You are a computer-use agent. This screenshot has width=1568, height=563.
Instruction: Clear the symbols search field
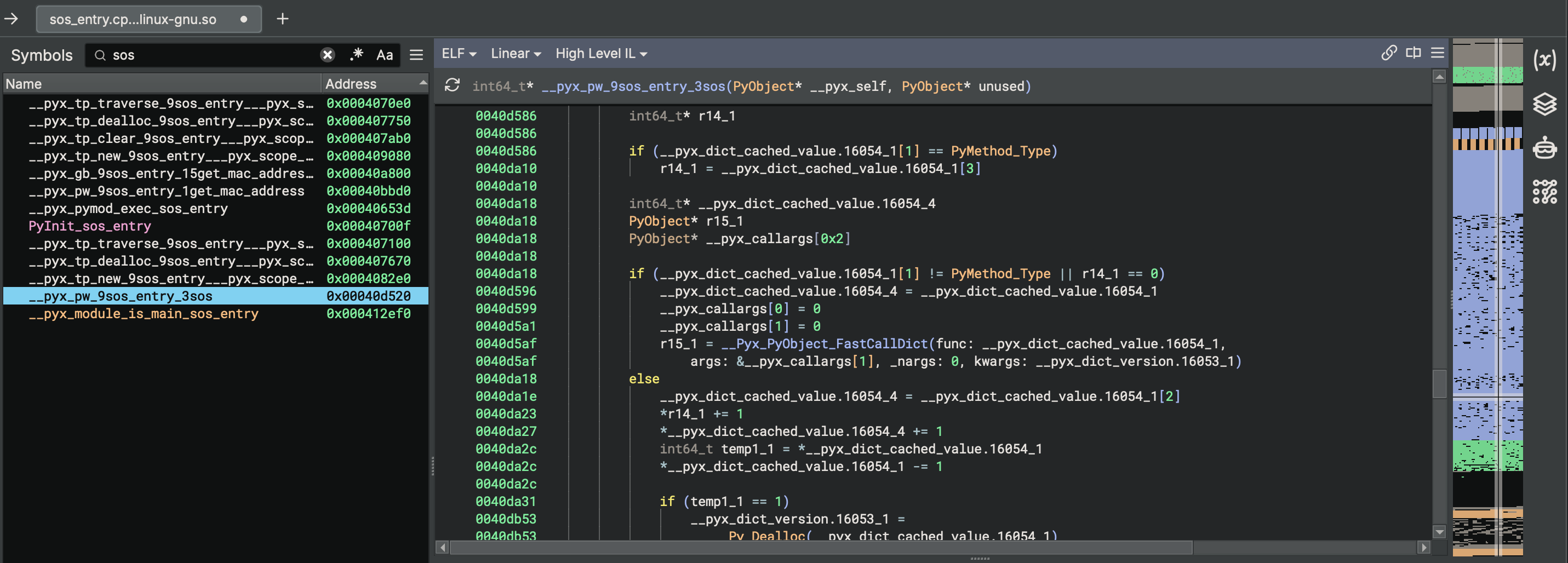pos(328,55)
